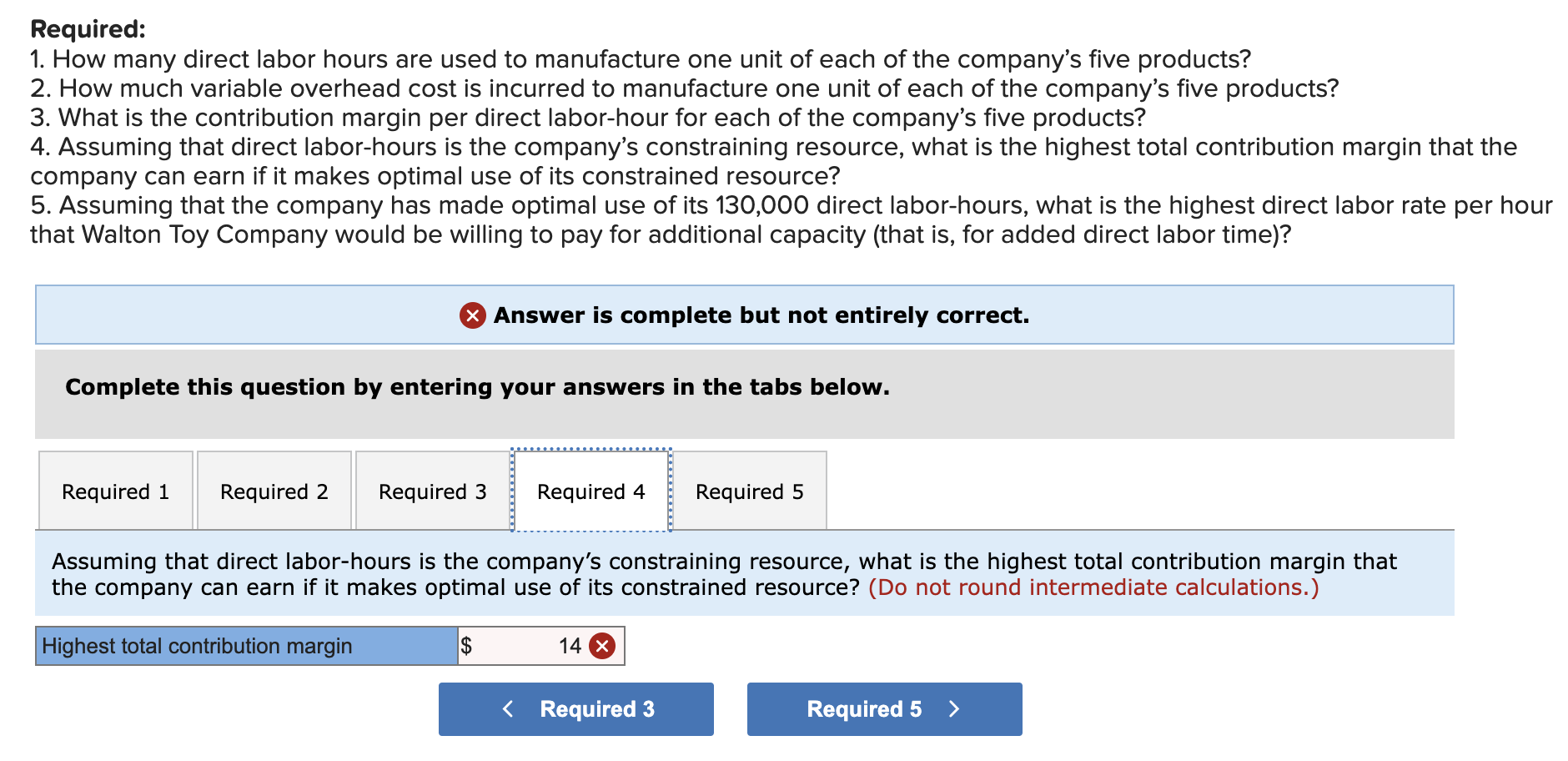Image resolution: width=1568 pixels, height=761 pixels.
Task: Select the currently active Required 4 tab
Action: point(591,491)
